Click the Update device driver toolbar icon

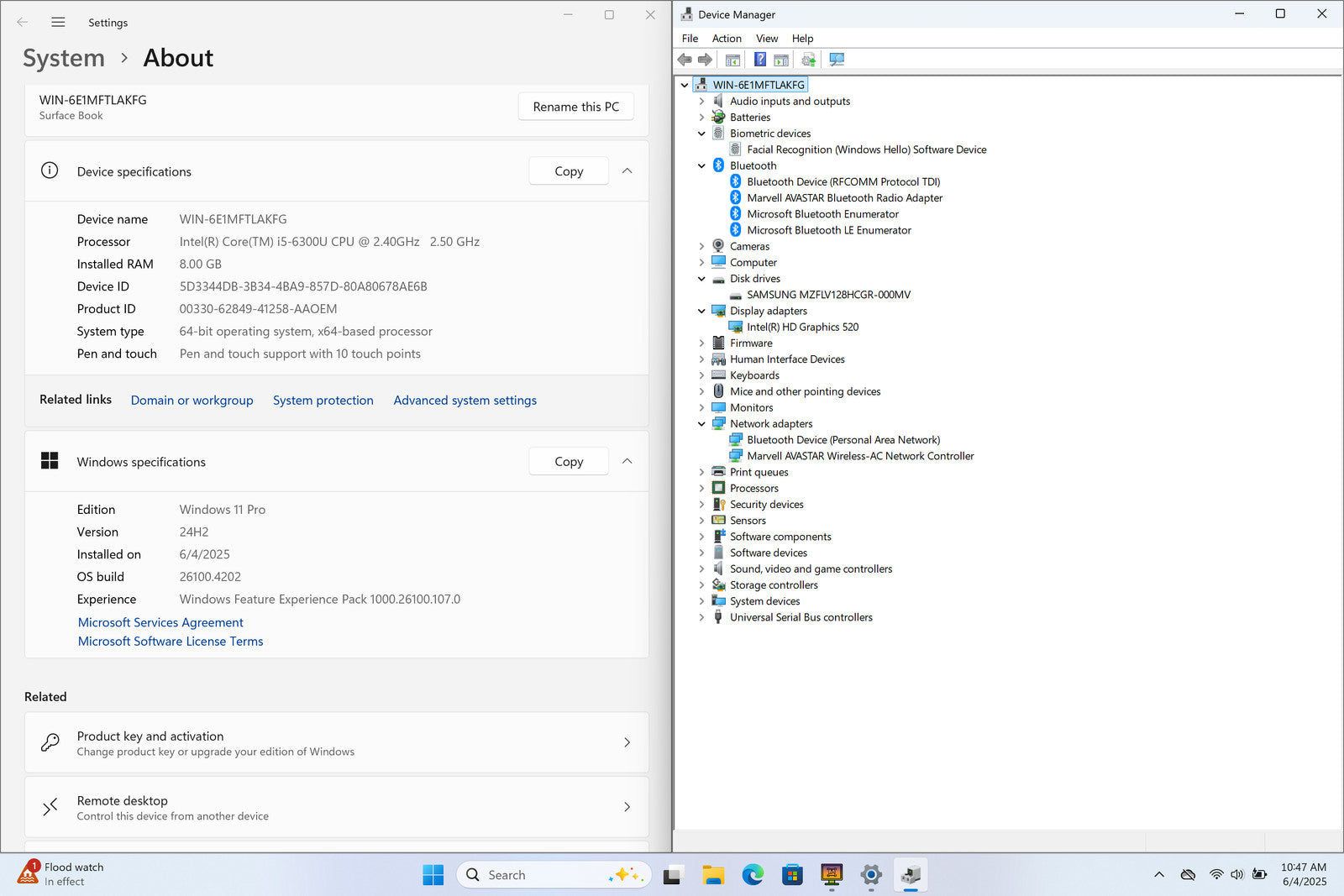pyautogui.click(x=808, y=60)
